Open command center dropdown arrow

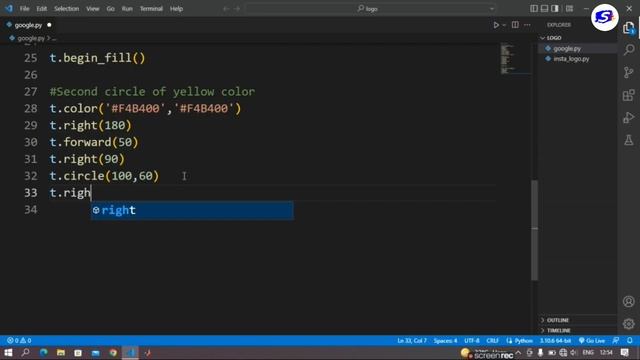point(492,9)
